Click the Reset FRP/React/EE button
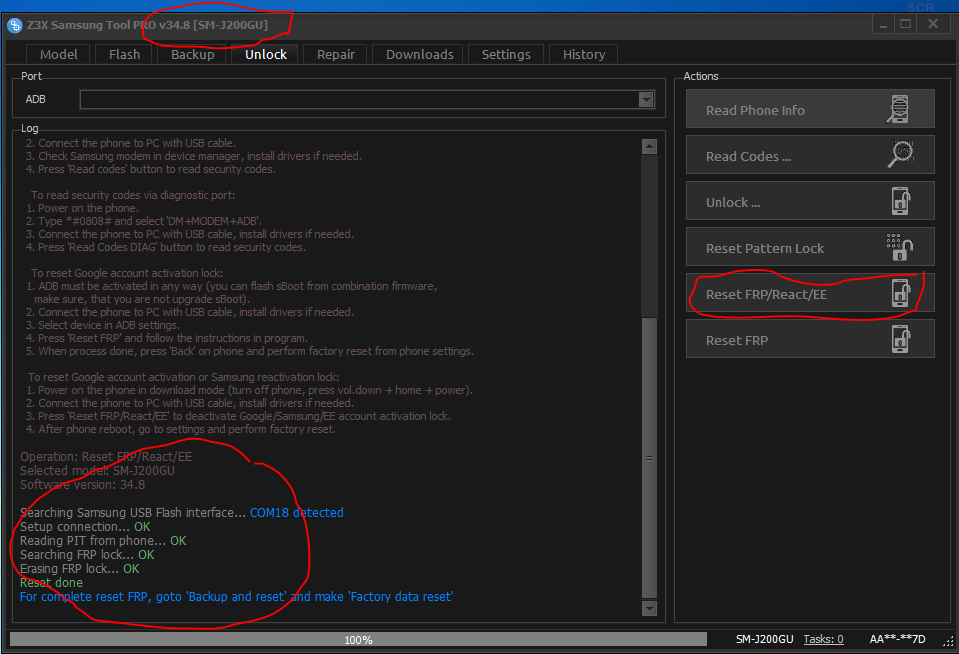This screenshot has width=959, height=654. tap(810, 293)
